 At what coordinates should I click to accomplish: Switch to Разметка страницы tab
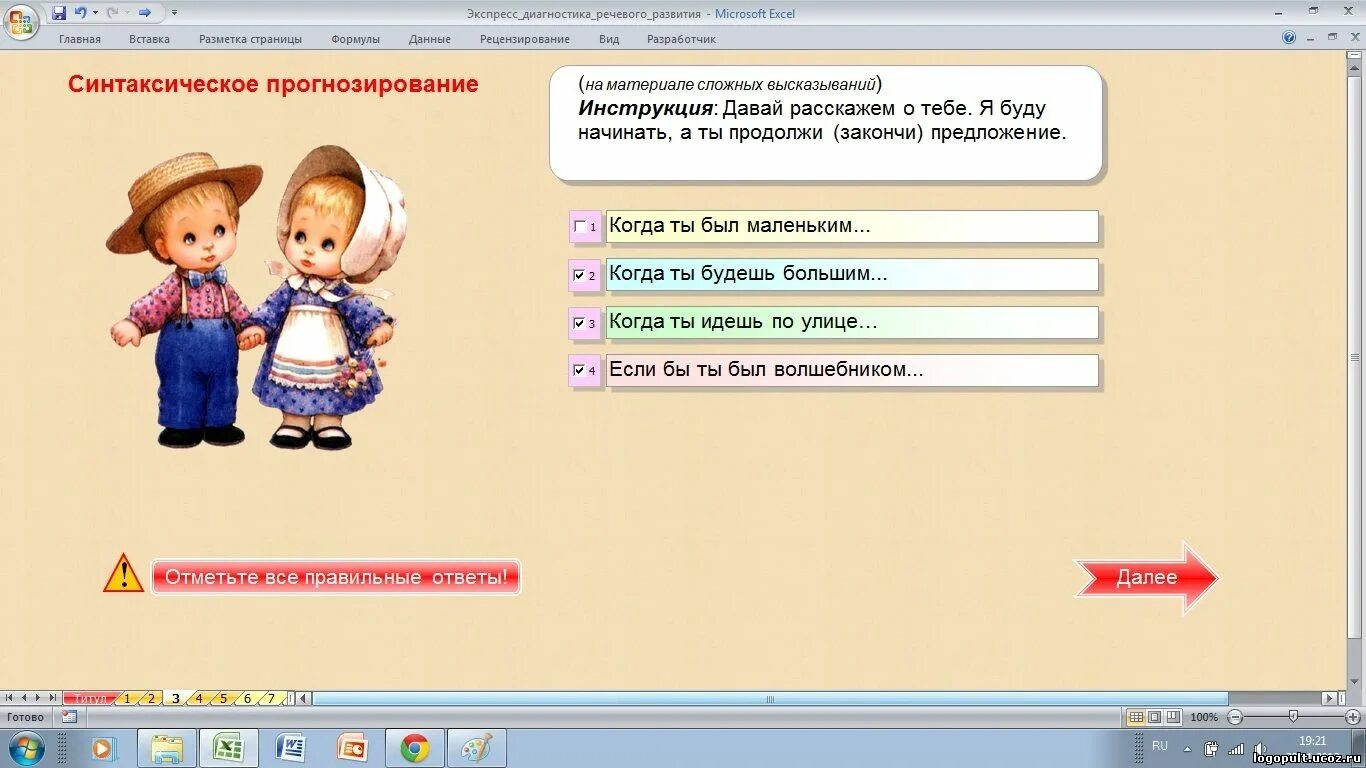click(250, 39)
